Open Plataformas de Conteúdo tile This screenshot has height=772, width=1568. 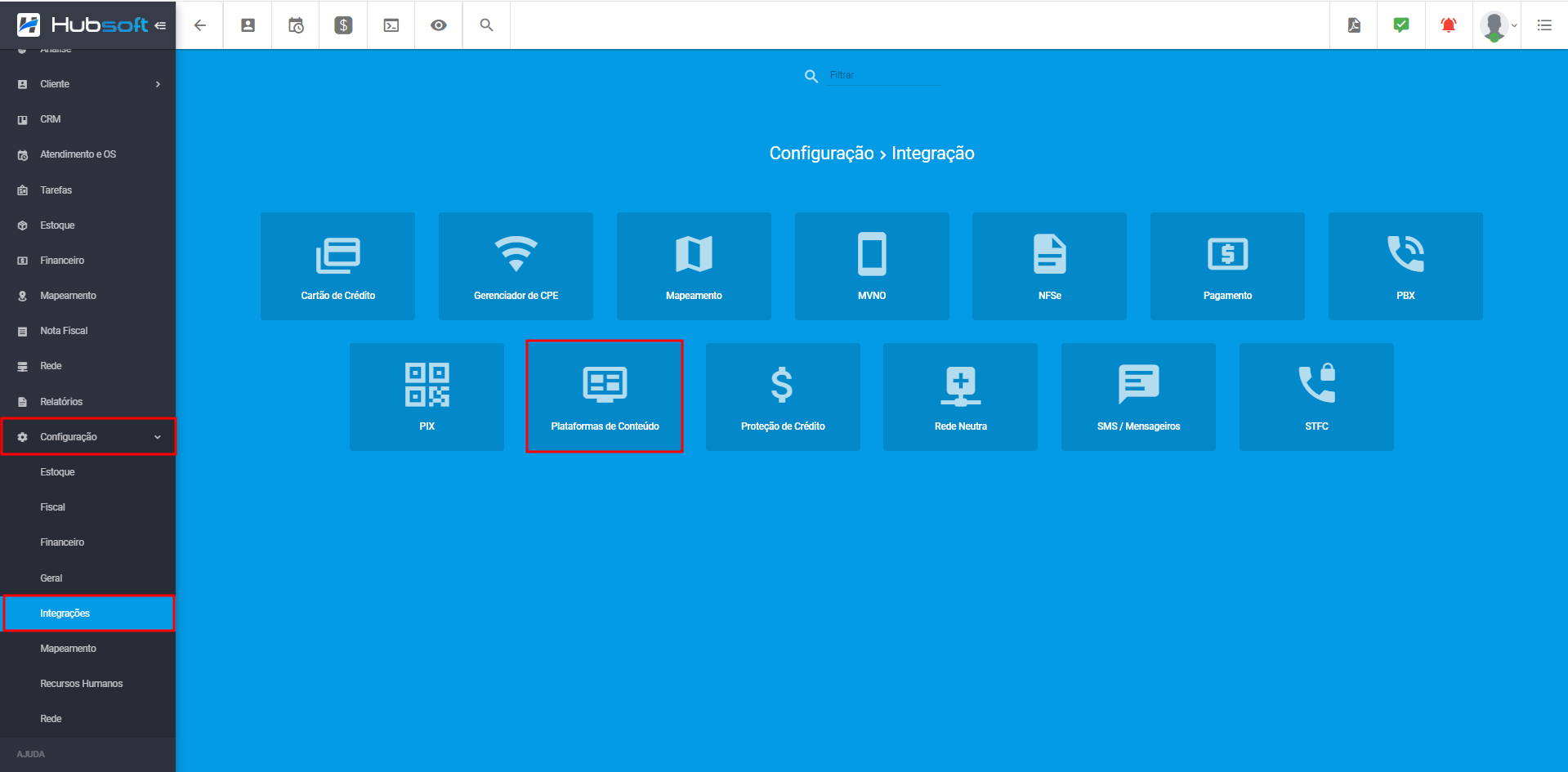point(605,397)
